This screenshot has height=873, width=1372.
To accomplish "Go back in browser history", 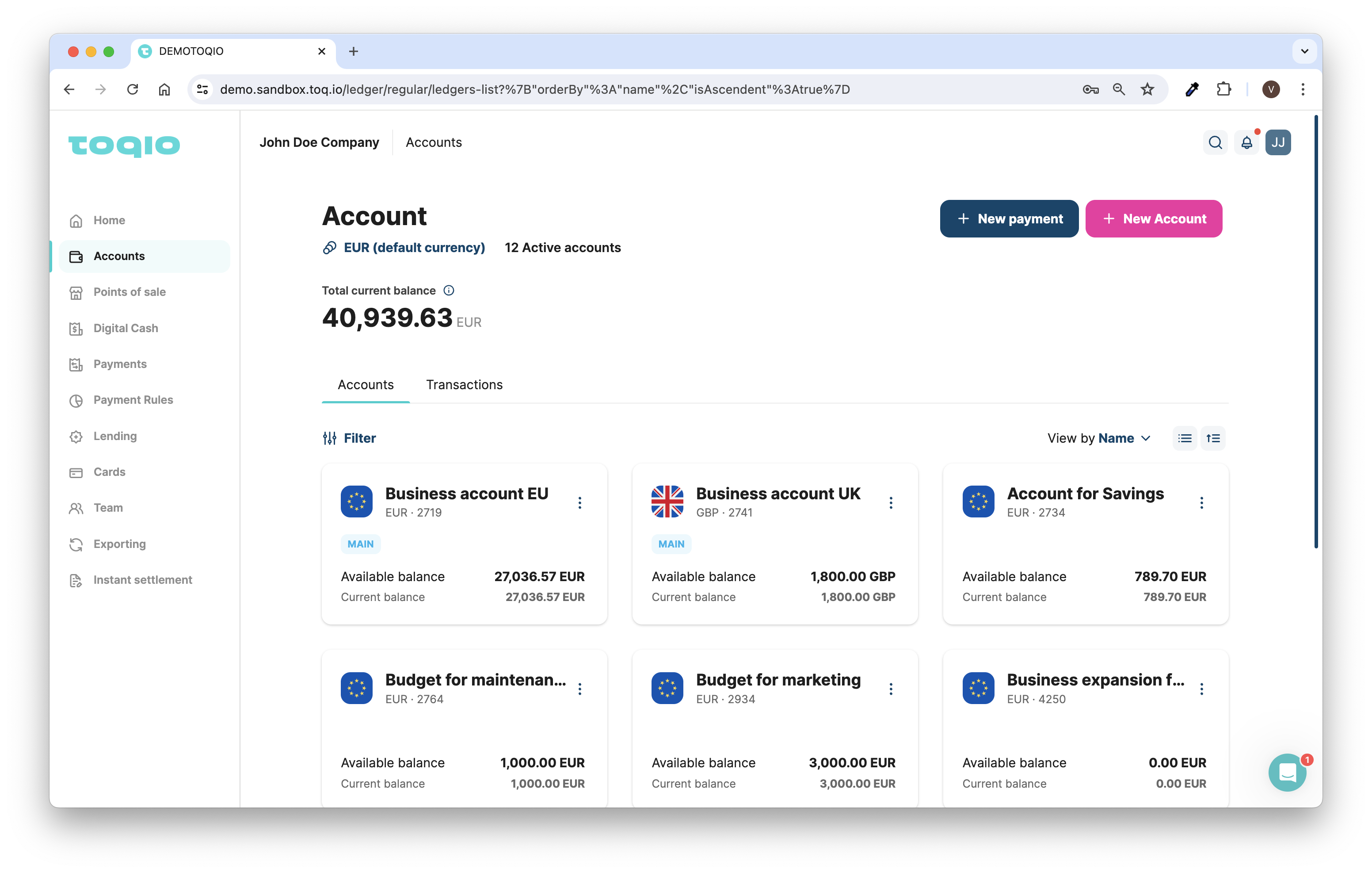I will point(69,89).
